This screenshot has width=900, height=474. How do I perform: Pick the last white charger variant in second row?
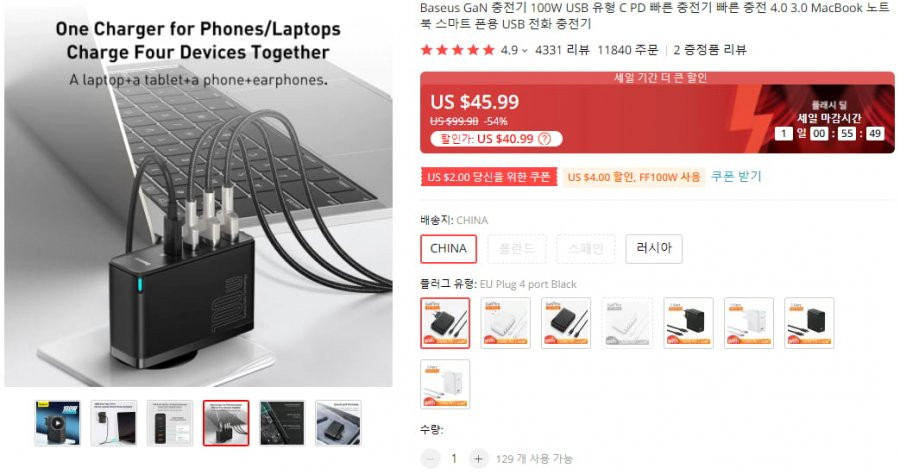[445, 384]
